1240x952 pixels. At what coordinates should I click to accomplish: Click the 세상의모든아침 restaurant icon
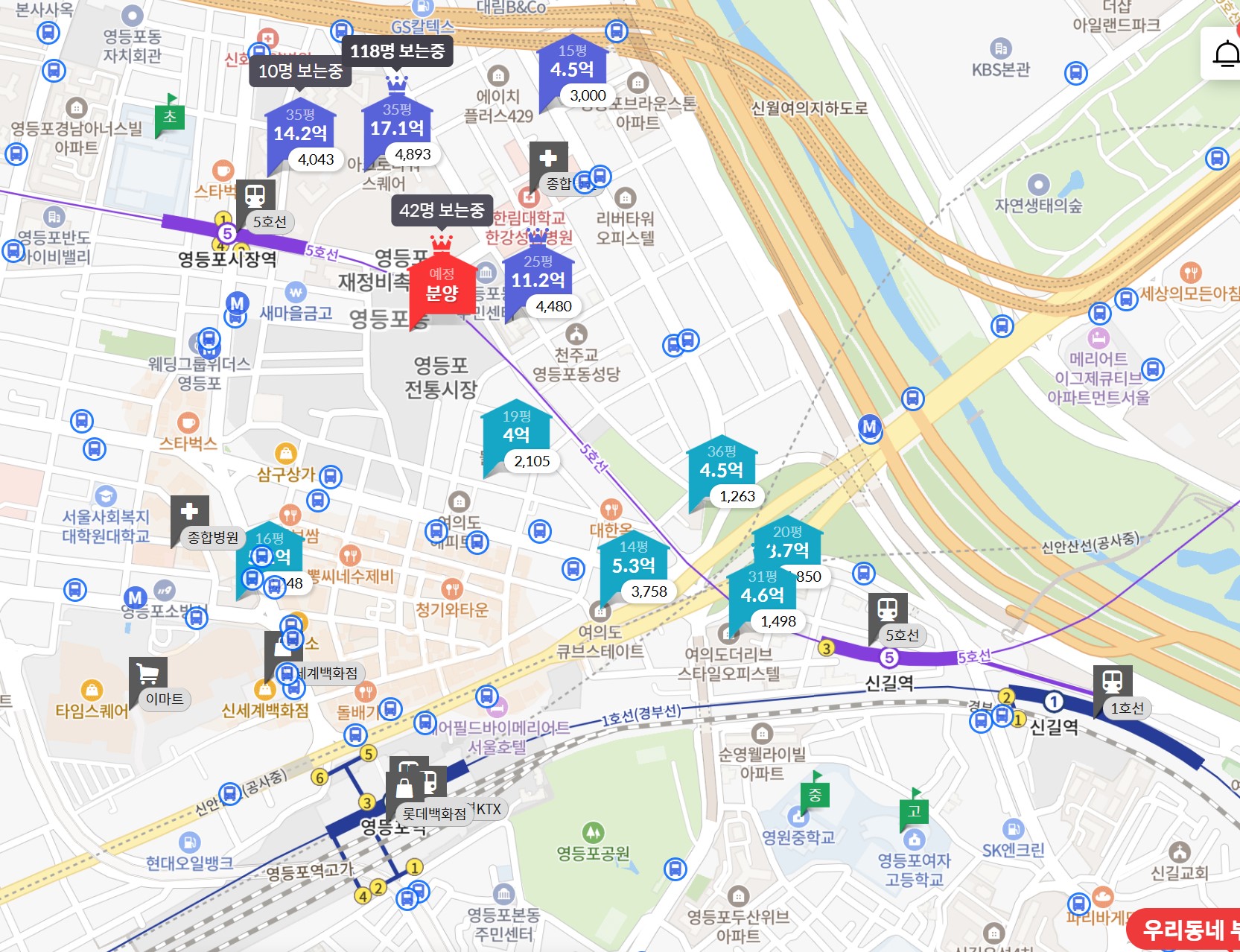(x=1190, y=272)
